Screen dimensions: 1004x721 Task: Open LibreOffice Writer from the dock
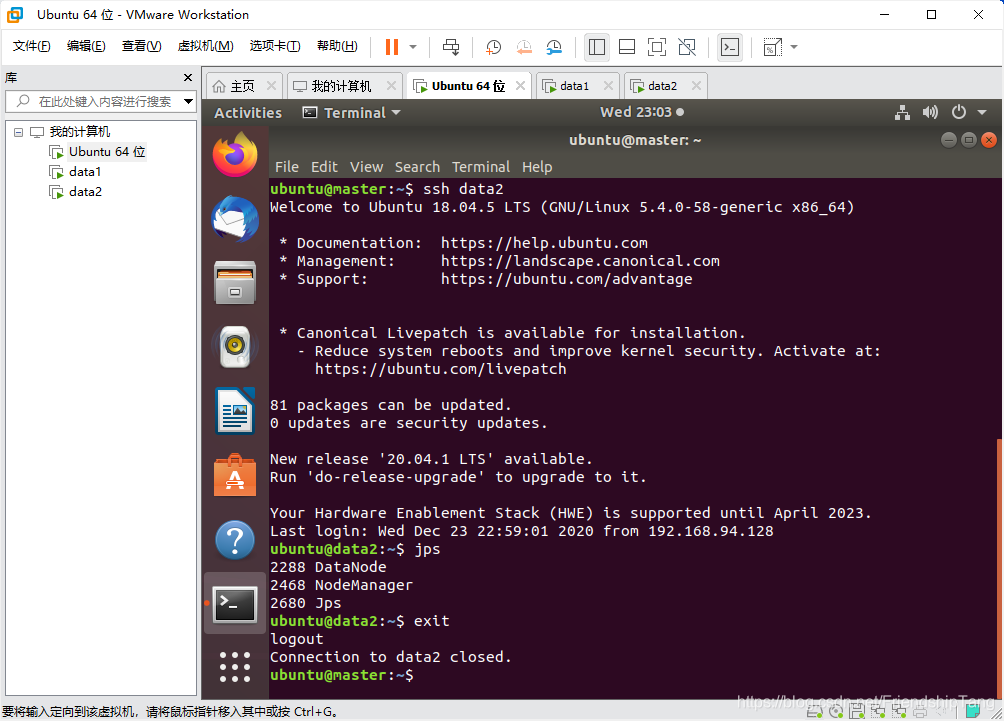pyautogui.click(x=235, y=411)
